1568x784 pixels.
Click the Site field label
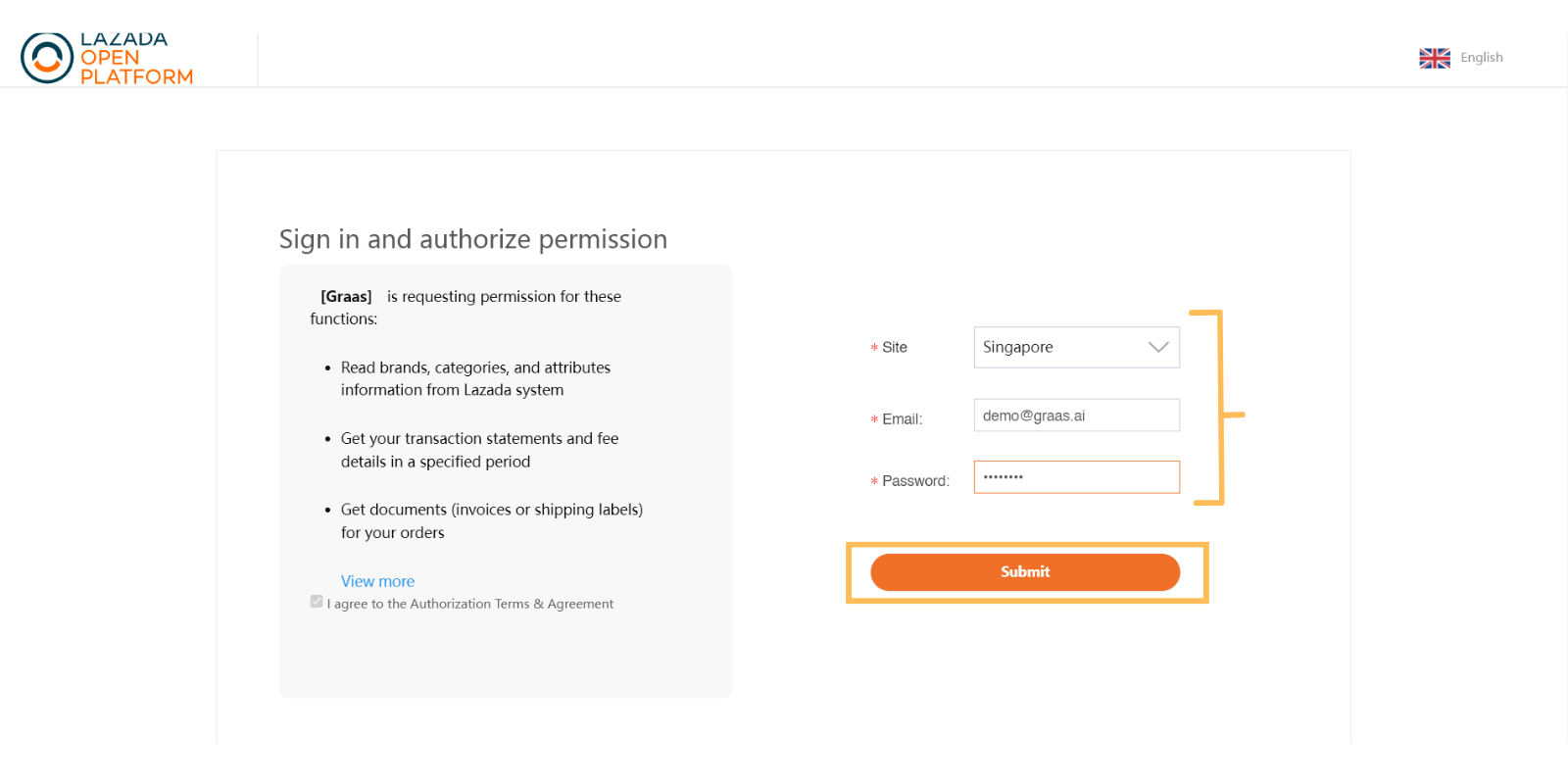[895, 347]
